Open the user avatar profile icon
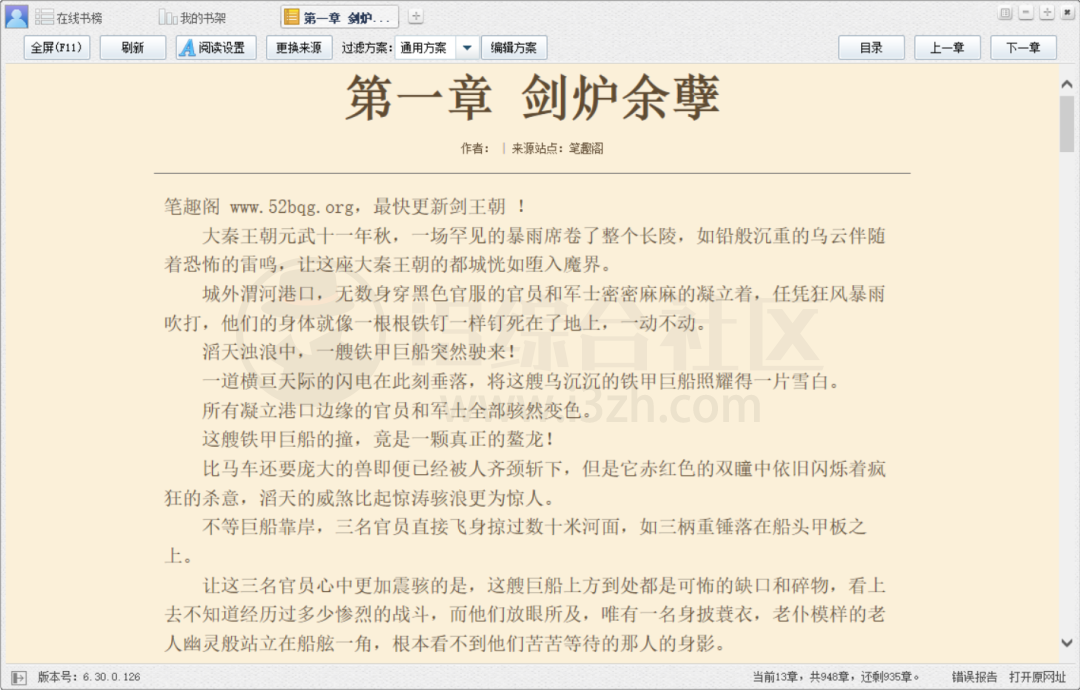 [x=17, y=17]
